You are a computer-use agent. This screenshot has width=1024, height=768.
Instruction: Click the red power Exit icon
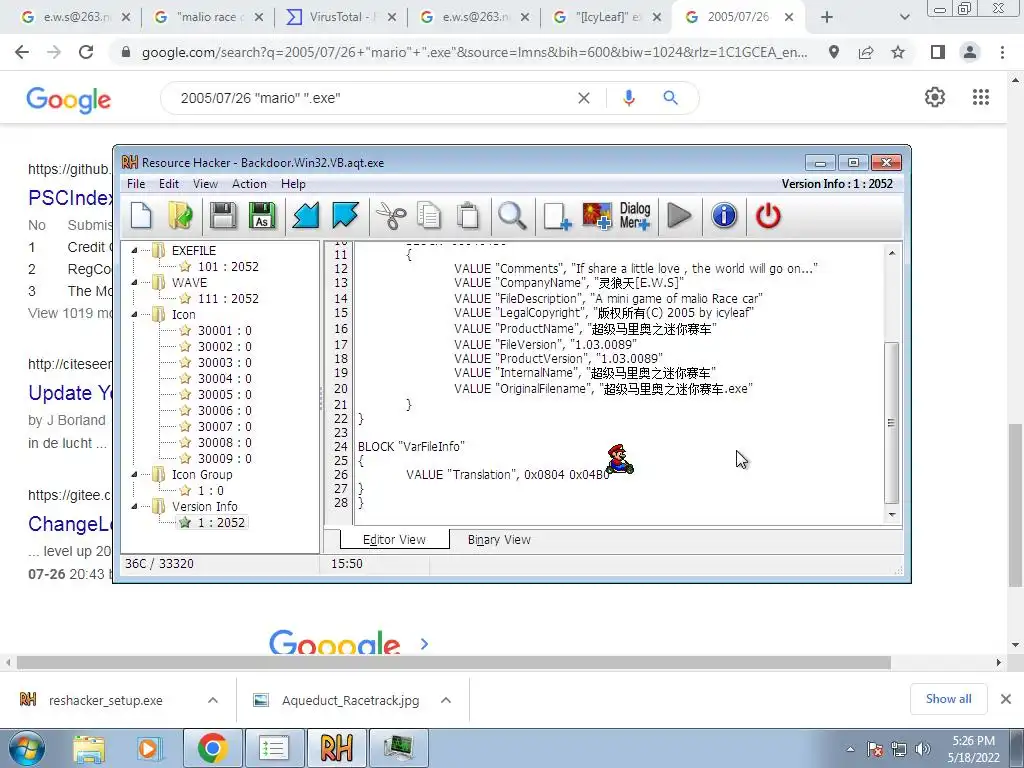pos(768,216)
